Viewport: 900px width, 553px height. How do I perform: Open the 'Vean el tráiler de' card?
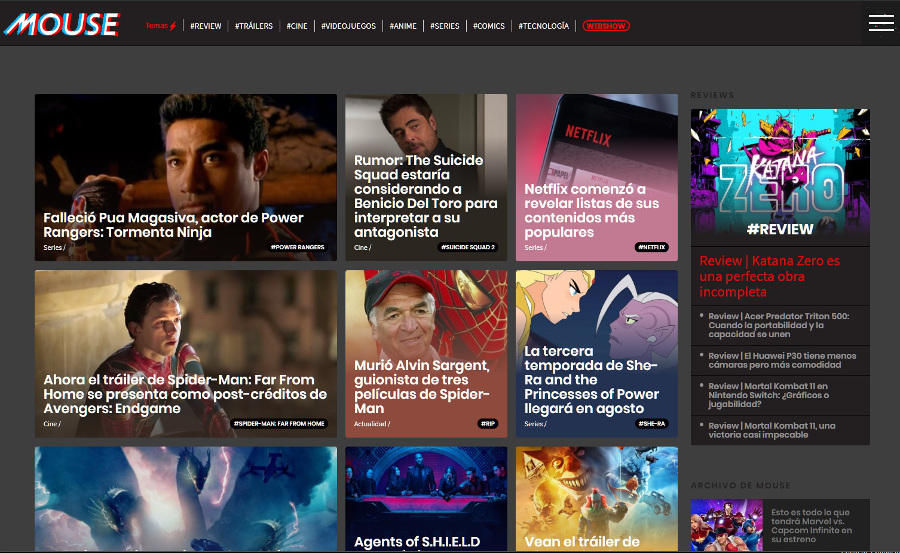597,498
